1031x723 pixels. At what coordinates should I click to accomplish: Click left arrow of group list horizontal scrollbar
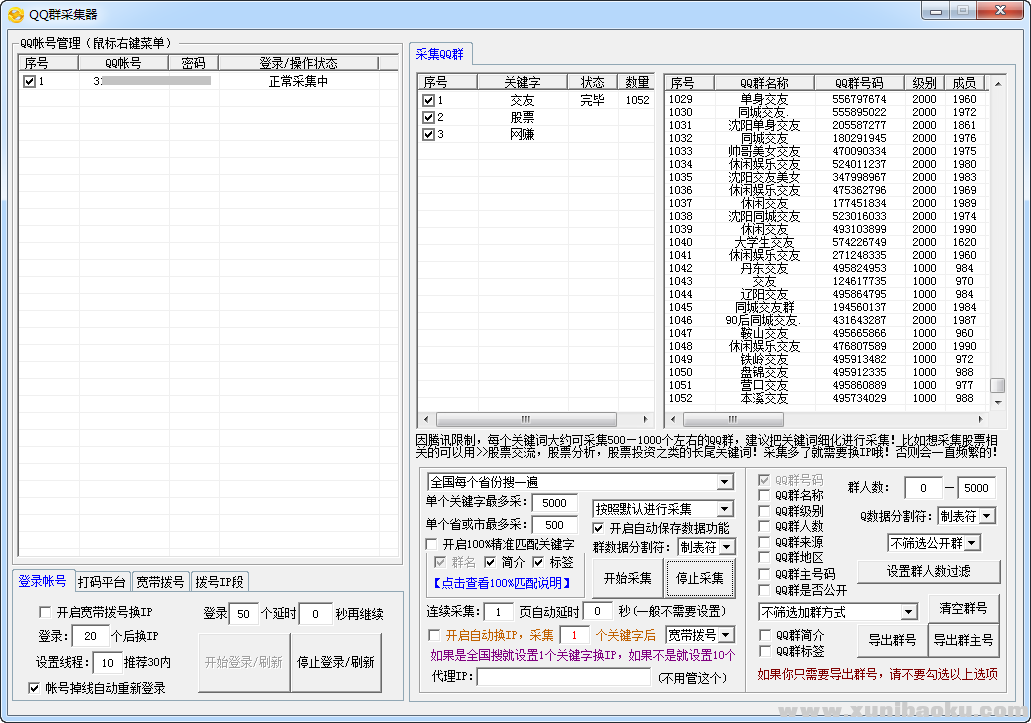[x=673, y=420]
